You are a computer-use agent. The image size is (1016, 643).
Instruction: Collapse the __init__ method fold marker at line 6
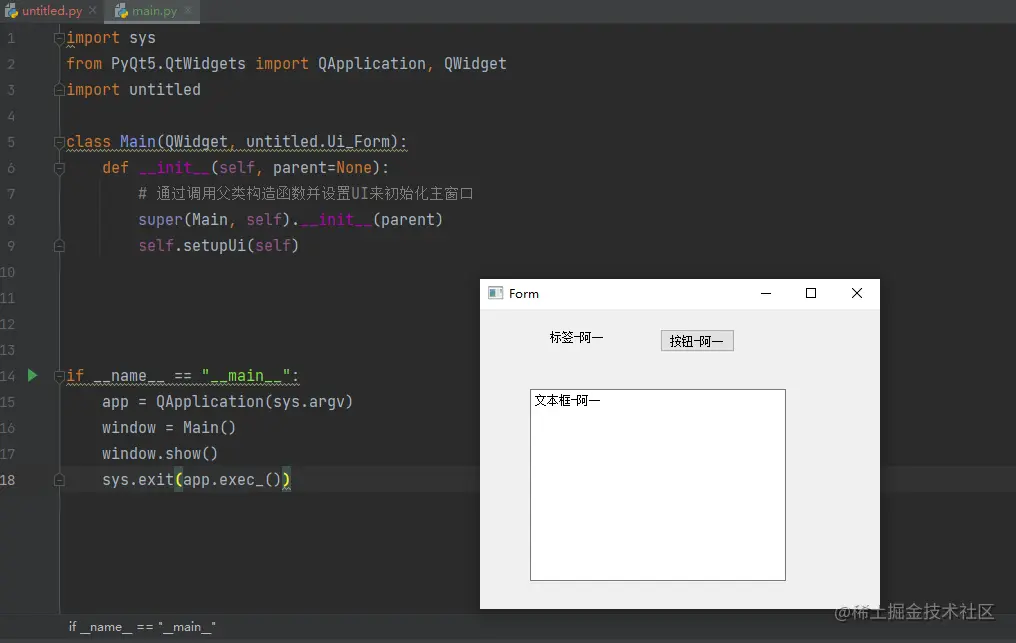[59, 168]
